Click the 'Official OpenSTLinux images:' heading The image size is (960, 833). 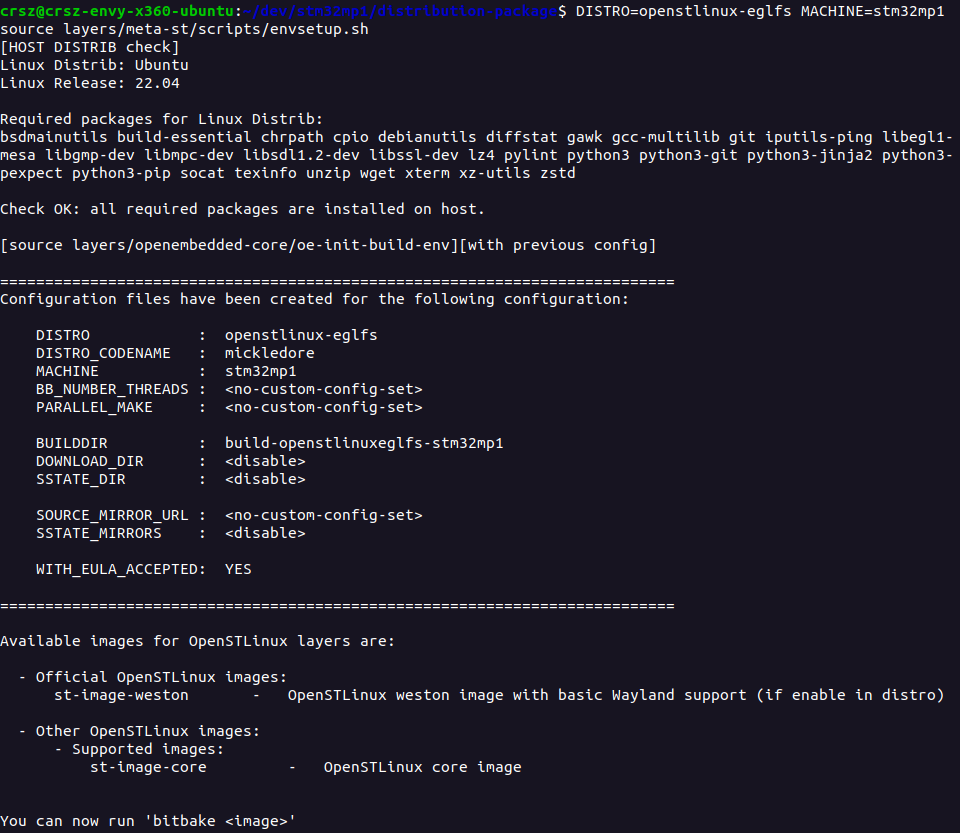(x=162, y=678)
